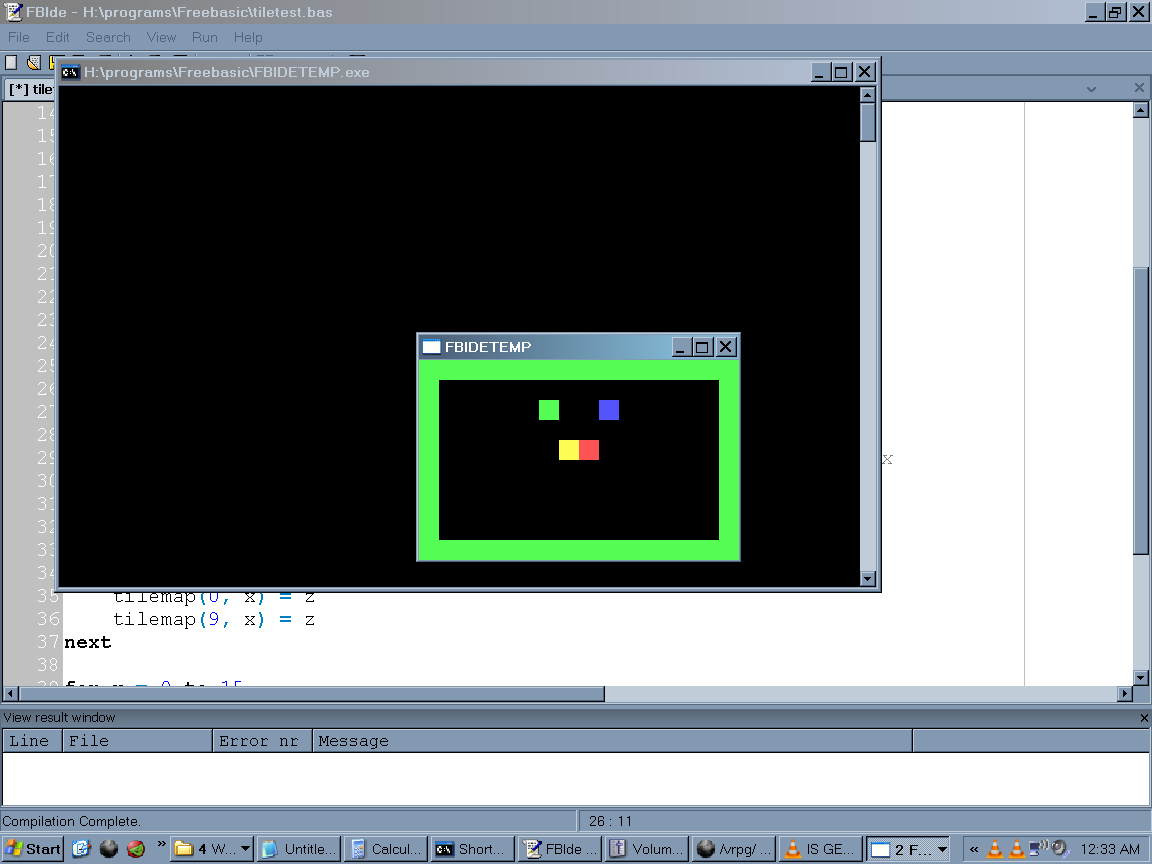Click code line 36 tilemap(9, x) = z
The height and width of the screenshot is (864, 1152).
pyautogui.click(x=214, y=620)
